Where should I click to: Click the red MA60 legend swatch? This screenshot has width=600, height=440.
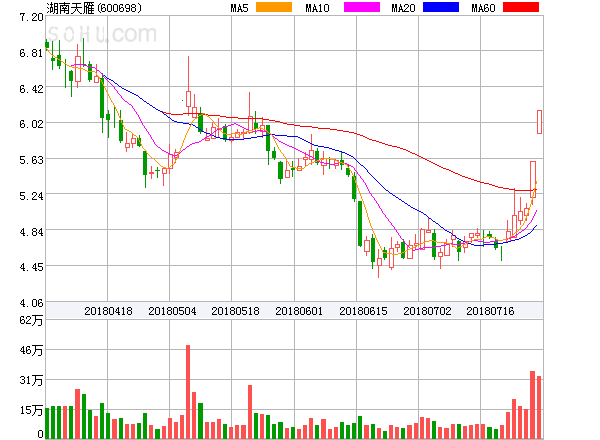tap(521, 7)
